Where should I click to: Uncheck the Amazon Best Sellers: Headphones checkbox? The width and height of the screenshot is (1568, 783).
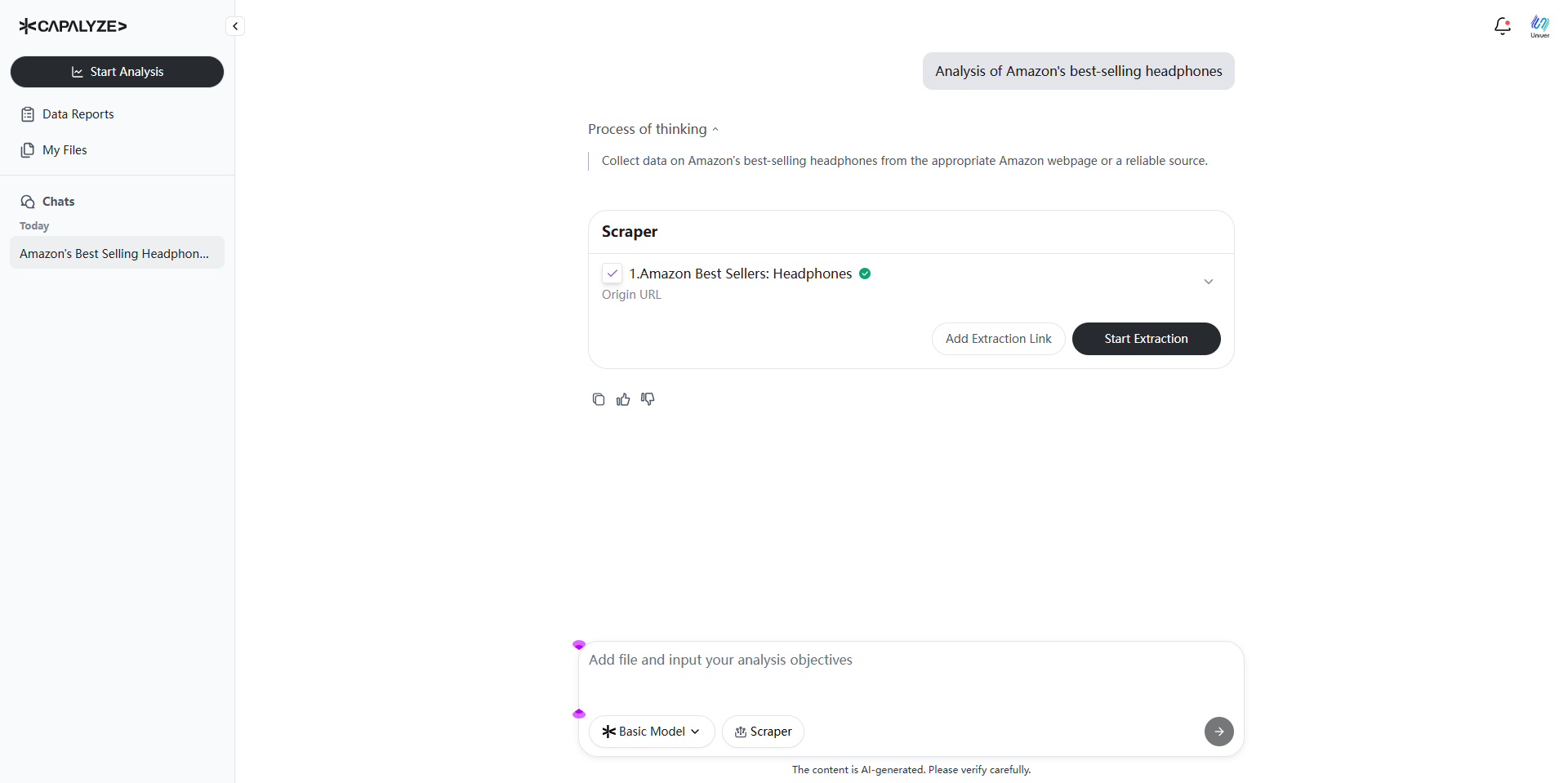coord(612,274)
